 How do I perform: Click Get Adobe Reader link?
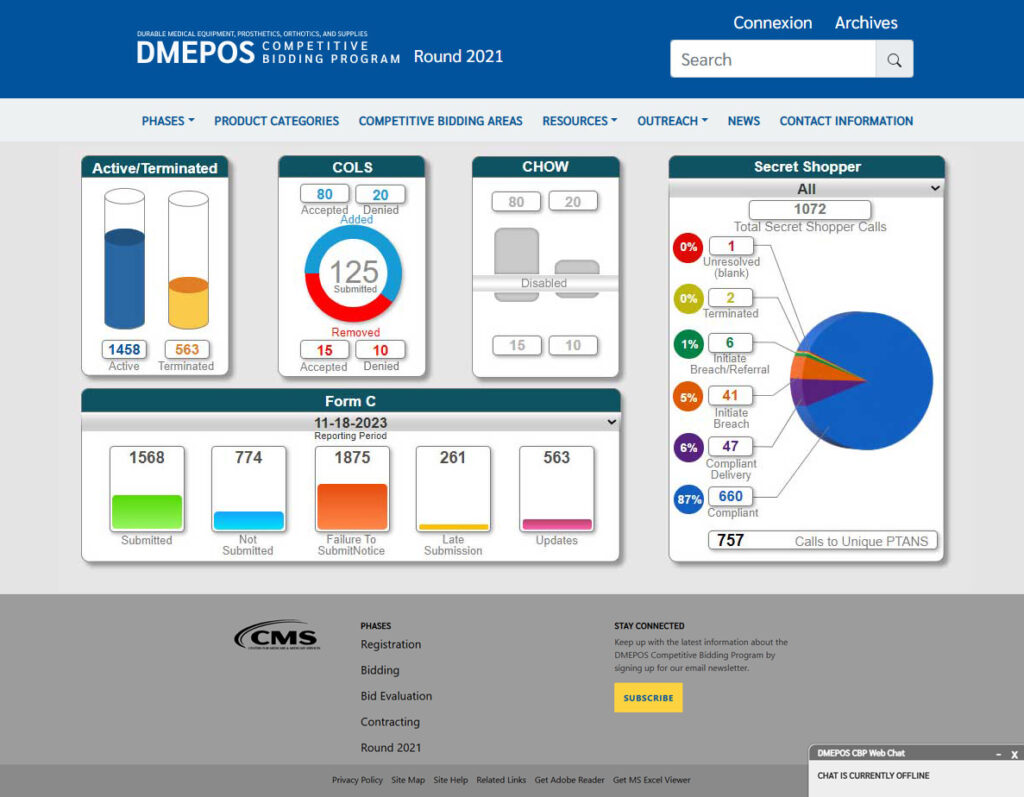569,780
